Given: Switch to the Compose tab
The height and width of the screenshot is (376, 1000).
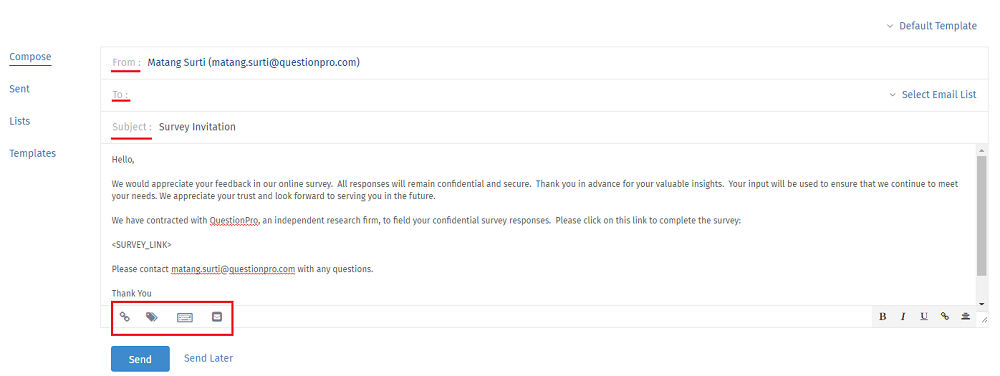Looking at the screenshot, I should 30,57.
